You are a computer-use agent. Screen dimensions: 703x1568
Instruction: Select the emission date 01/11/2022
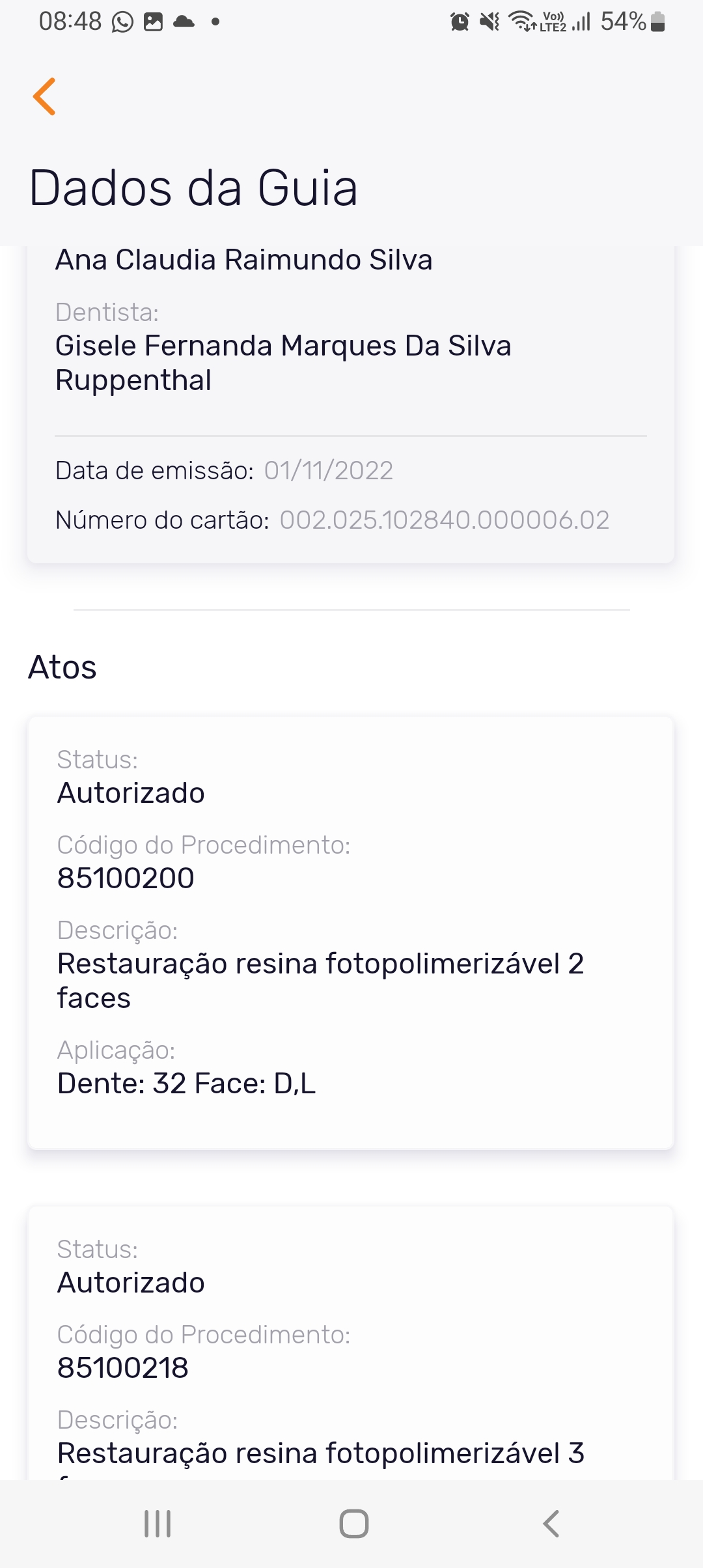[328, 471]
